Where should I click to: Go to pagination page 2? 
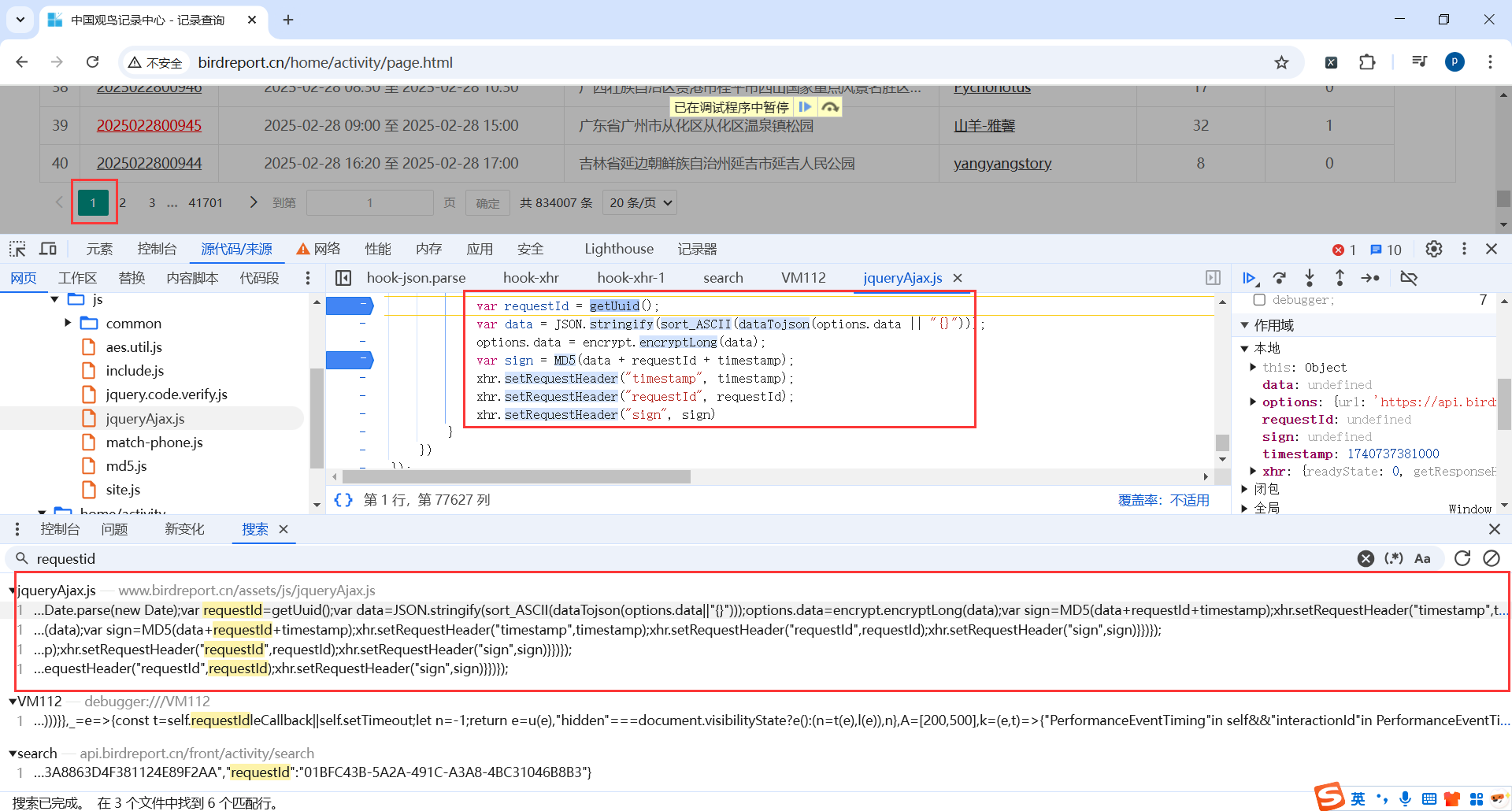point(123,203)
